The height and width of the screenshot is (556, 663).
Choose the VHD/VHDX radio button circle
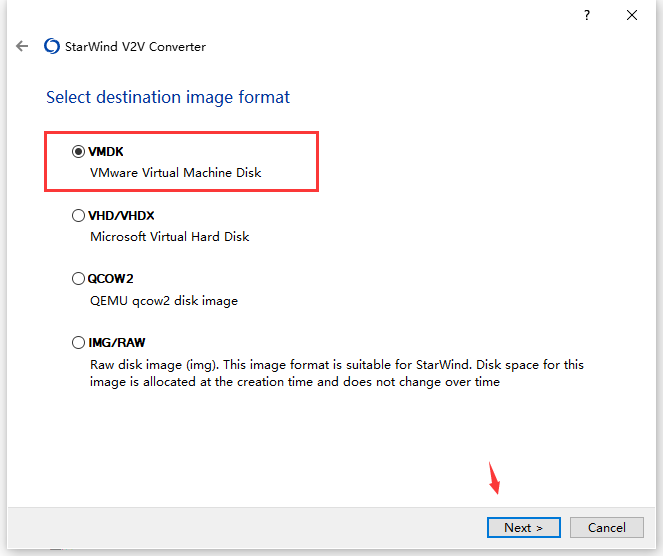pos(78,216)
